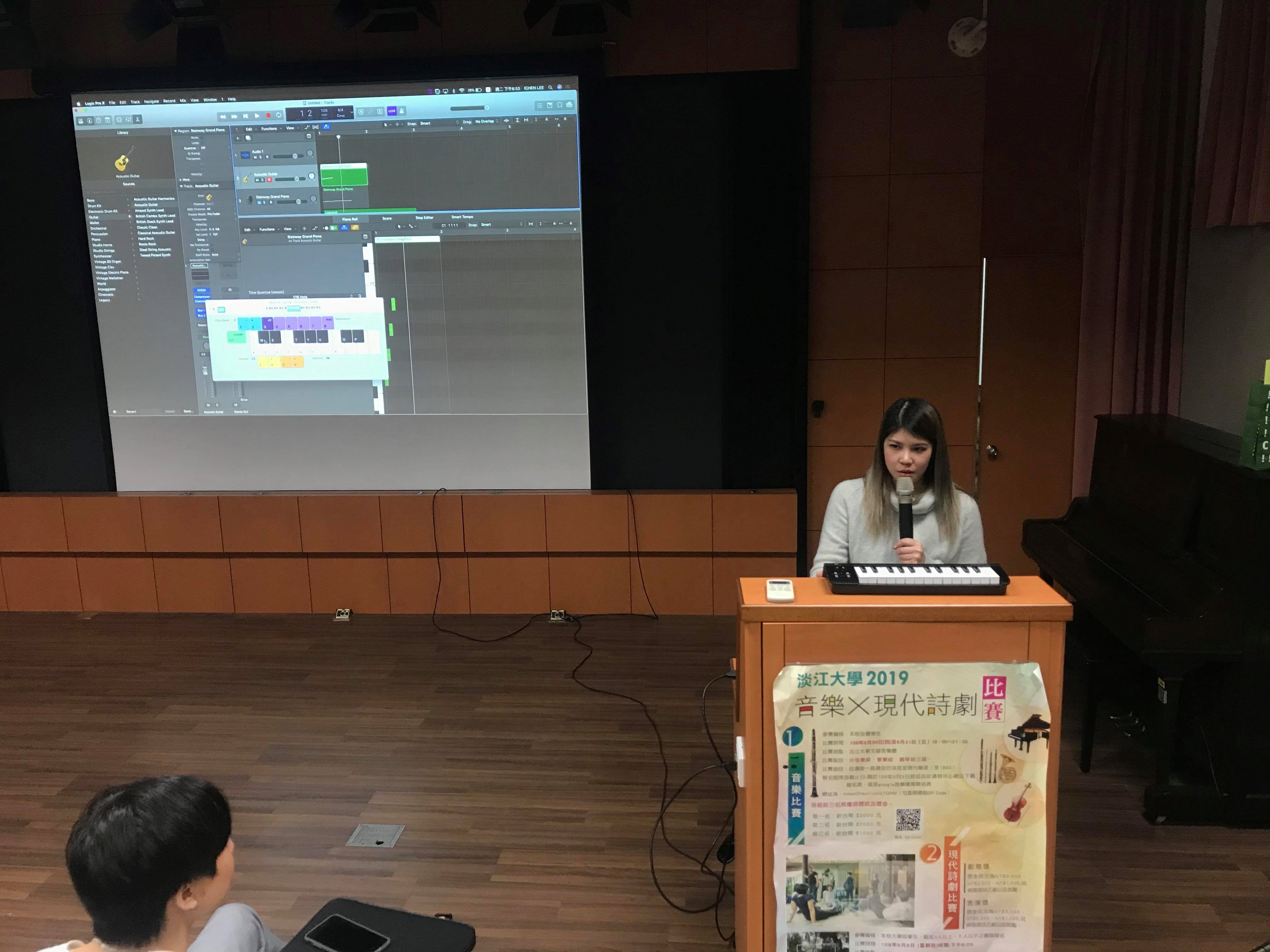Click the Rewind transport button
The width and height of the screenshot is (1270, 952).
click(x=223, y=117)
